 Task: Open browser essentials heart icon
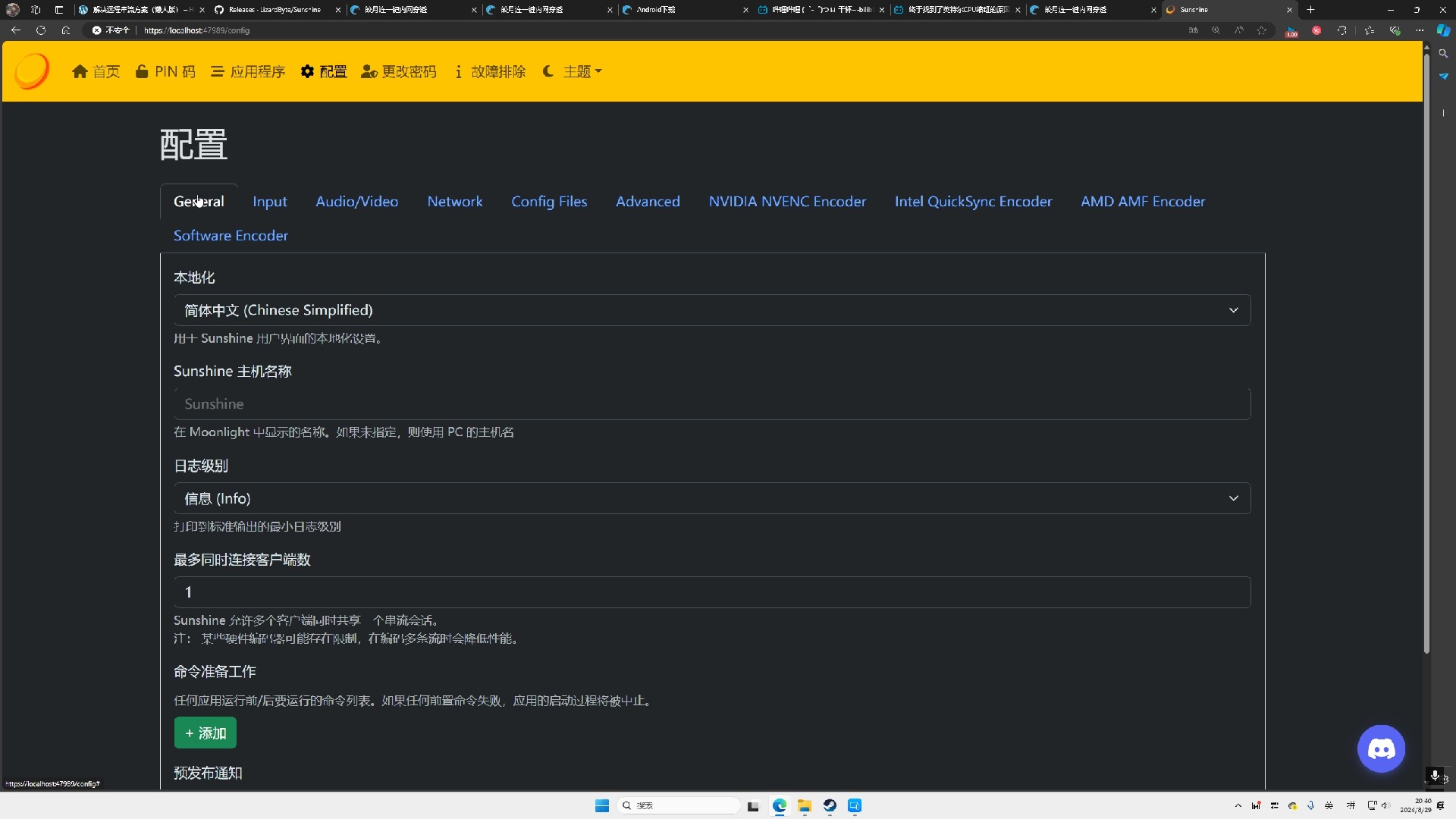(x=1395, y=30)
